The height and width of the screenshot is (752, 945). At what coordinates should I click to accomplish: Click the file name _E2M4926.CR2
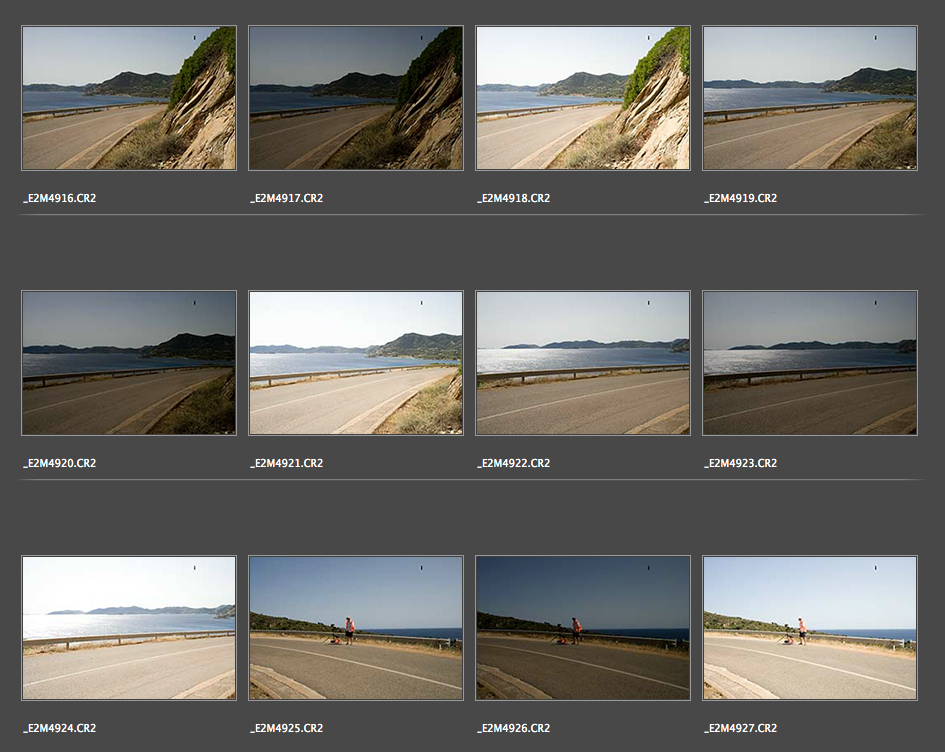[x=513, y=728]
